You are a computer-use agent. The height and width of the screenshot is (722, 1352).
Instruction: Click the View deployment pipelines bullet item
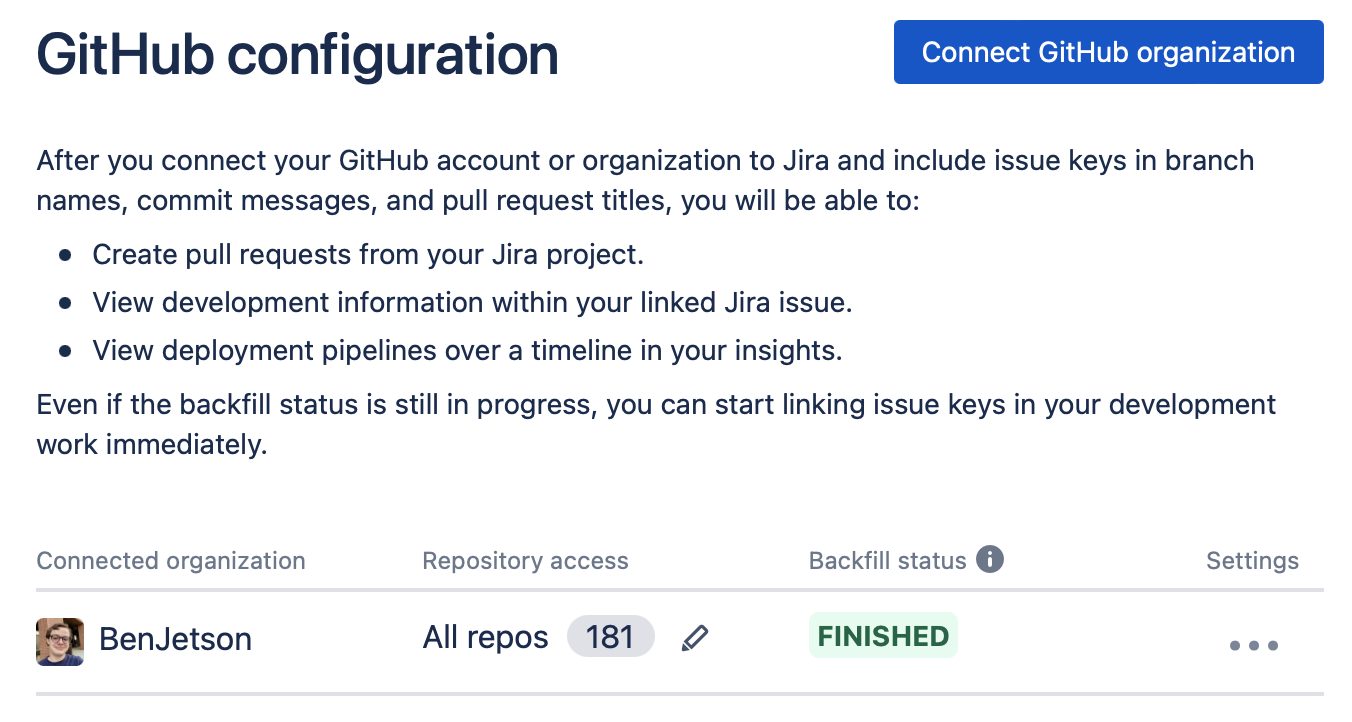(467, 350)
